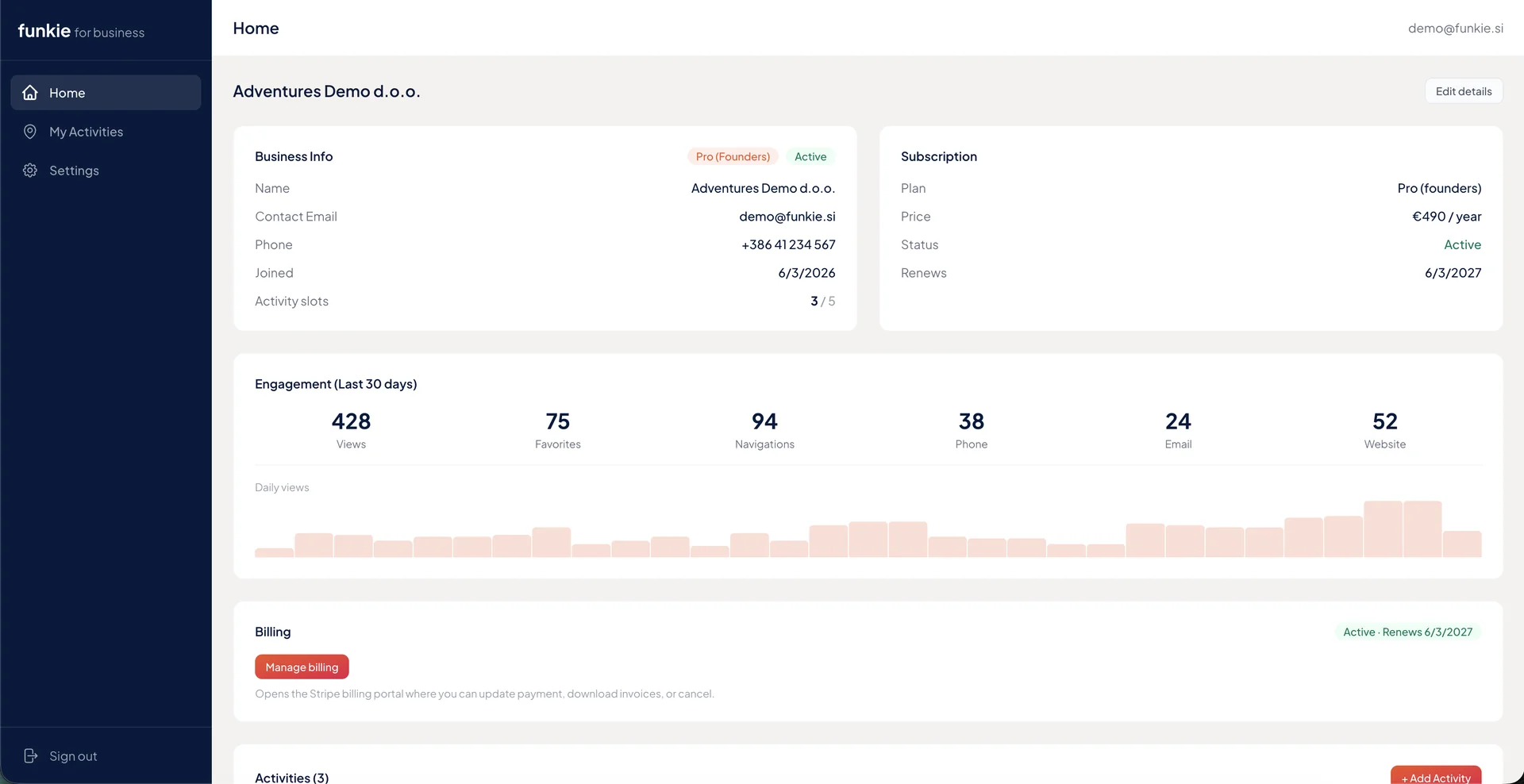Click the Engagement (Last 30 days) heading
The image size is (1524, 784).
tap(336, 384)
